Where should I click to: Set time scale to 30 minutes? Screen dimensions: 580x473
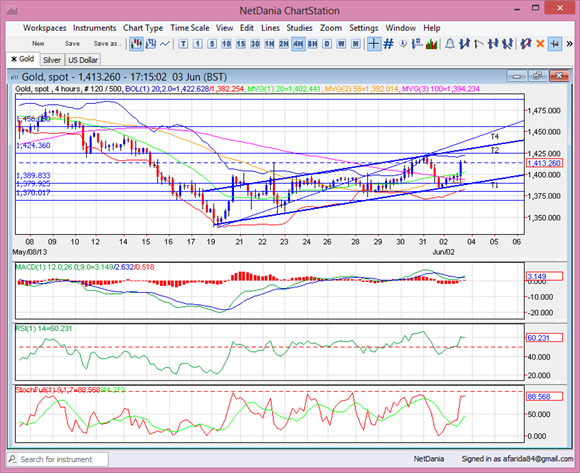[x=255, y=44]
